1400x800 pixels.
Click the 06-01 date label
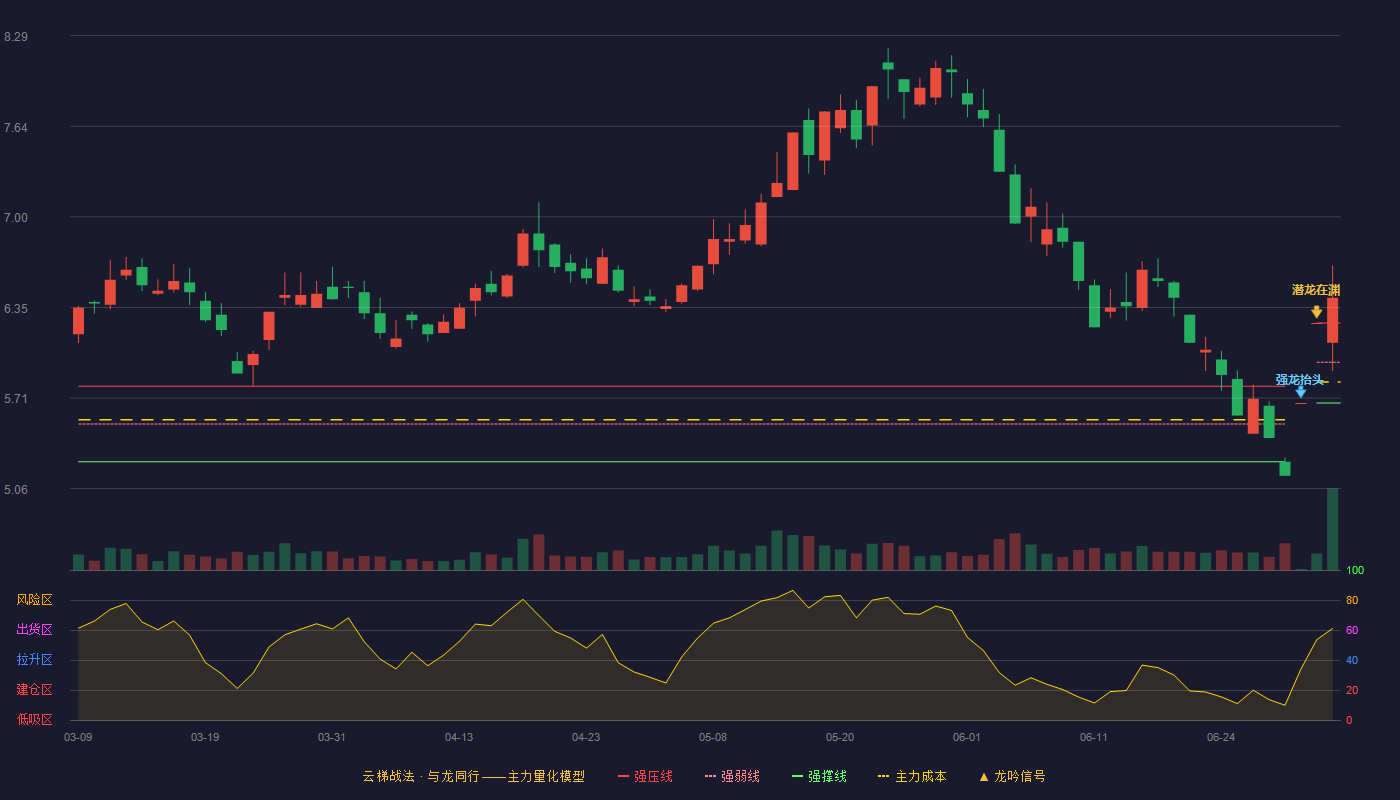pyautogui.click(x=967, y=737)
